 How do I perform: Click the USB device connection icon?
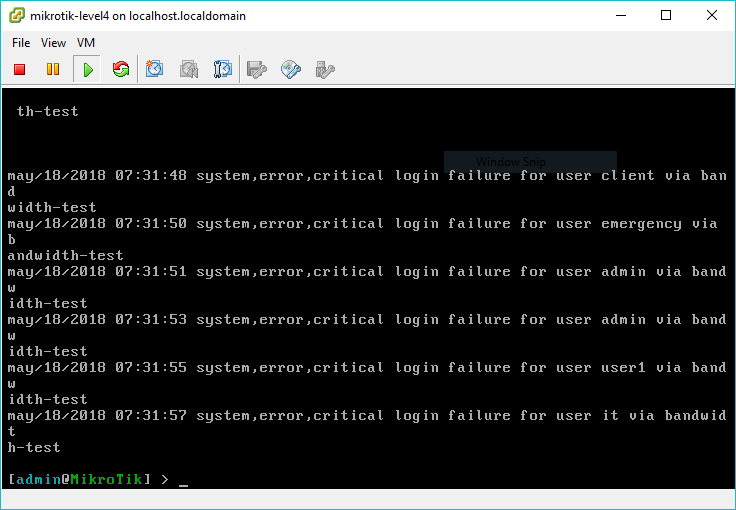coord(324,69)
